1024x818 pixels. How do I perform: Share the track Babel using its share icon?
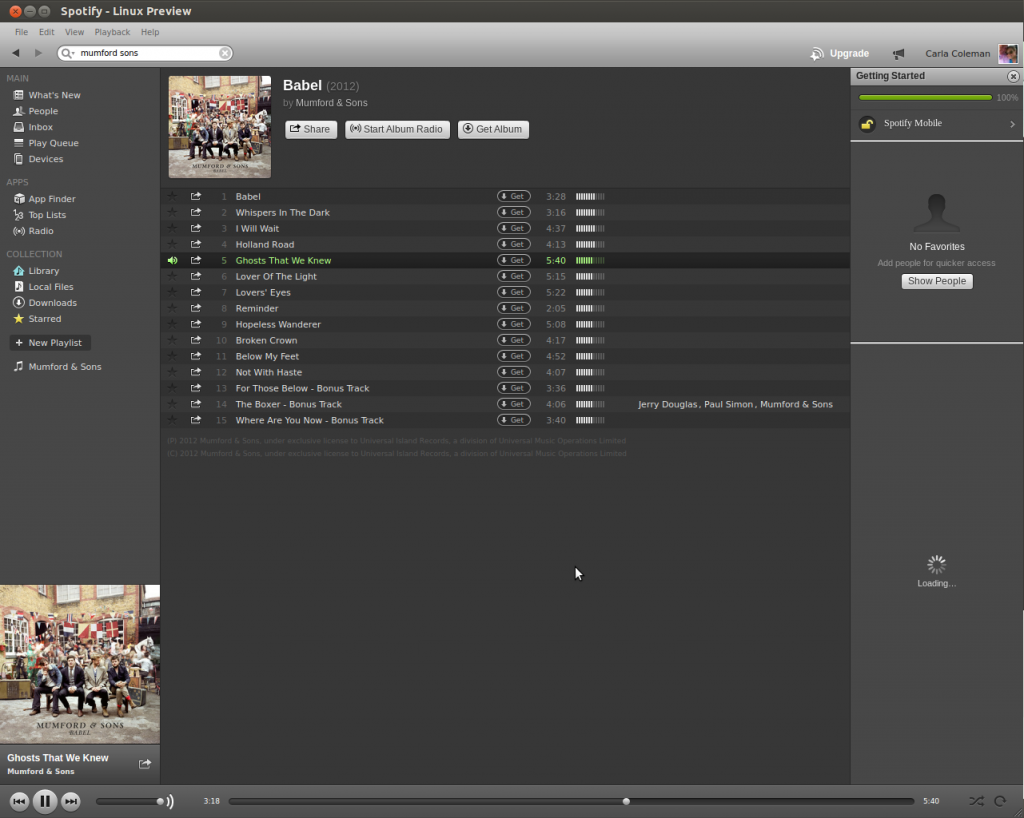pyautogui.click(x=196, y=196)
